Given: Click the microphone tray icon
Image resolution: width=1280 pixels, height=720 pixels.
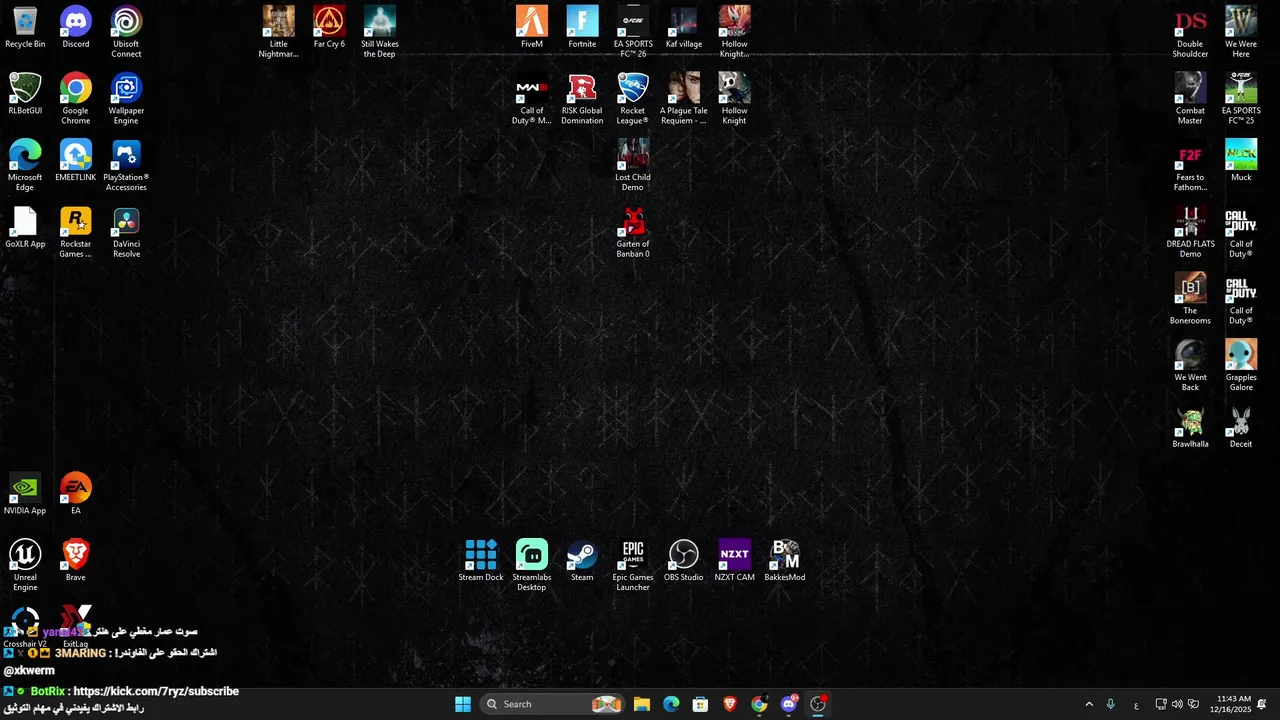Looking at the screenshot, I should pyautogui.click(x=1110, y=704).
